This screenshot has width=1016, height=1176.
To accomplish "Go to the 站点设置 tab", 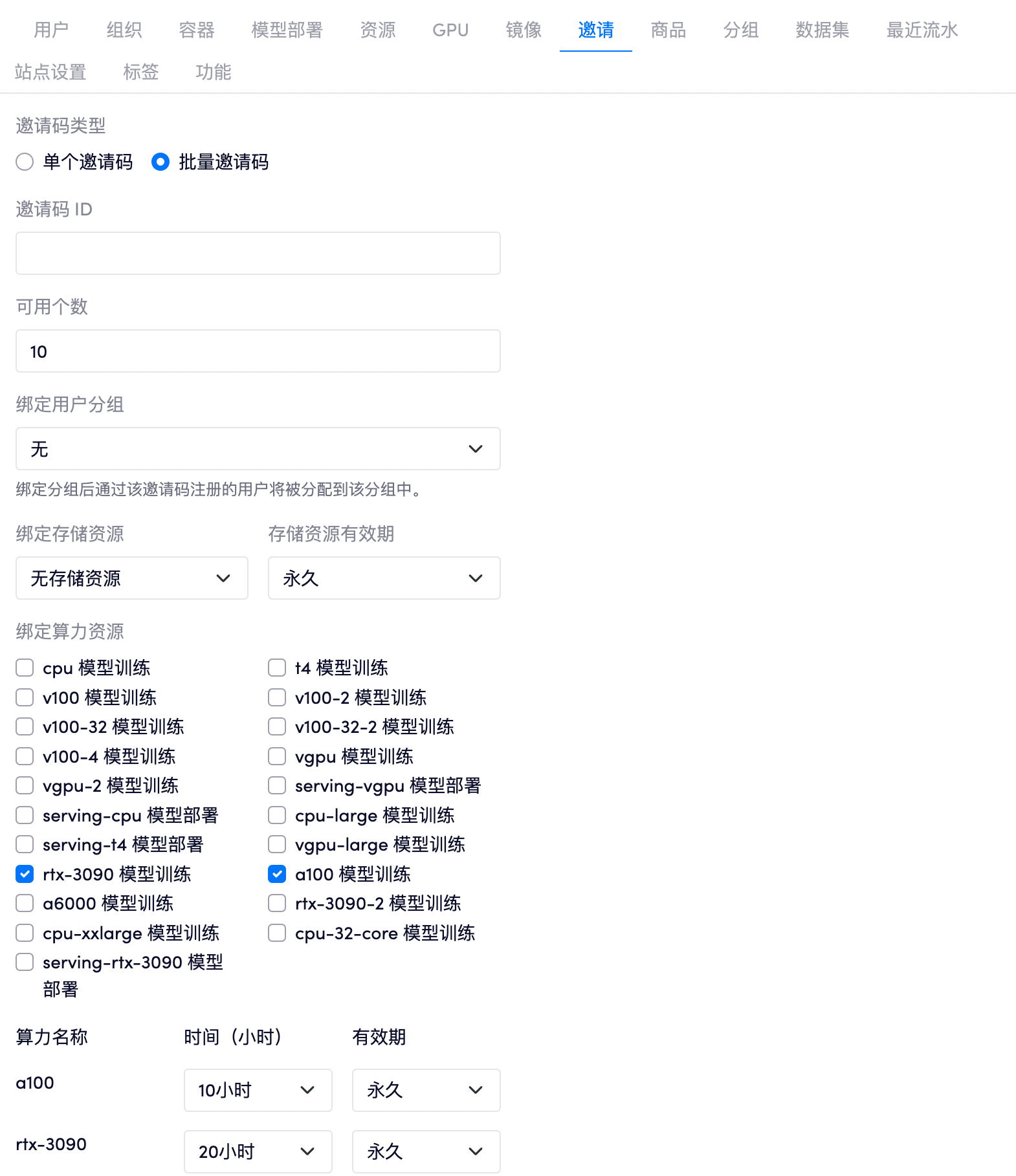I will point(50,72).
